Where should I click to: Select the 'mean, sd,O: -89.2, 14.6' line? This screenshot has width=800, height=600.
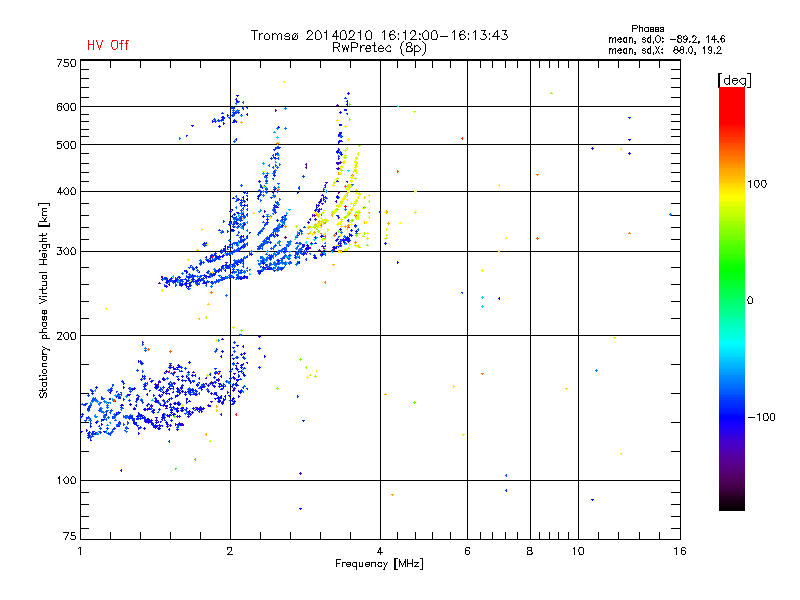coord(666,39)
